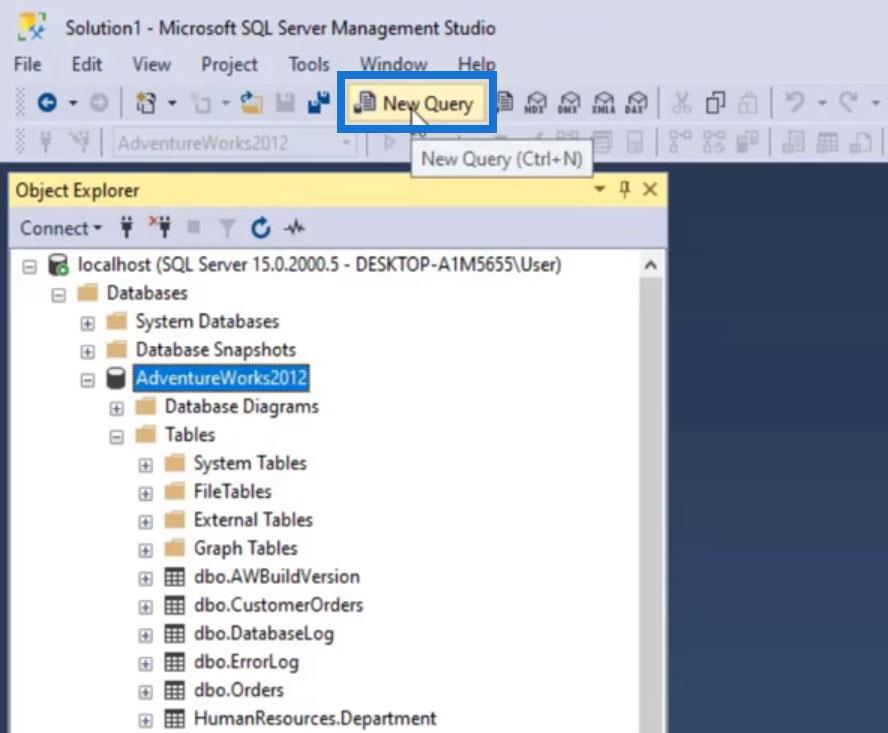The width and height of the screenshot is (888, 733).
Task: Click the Undo arrow icon
Action: tap(794, 103)
